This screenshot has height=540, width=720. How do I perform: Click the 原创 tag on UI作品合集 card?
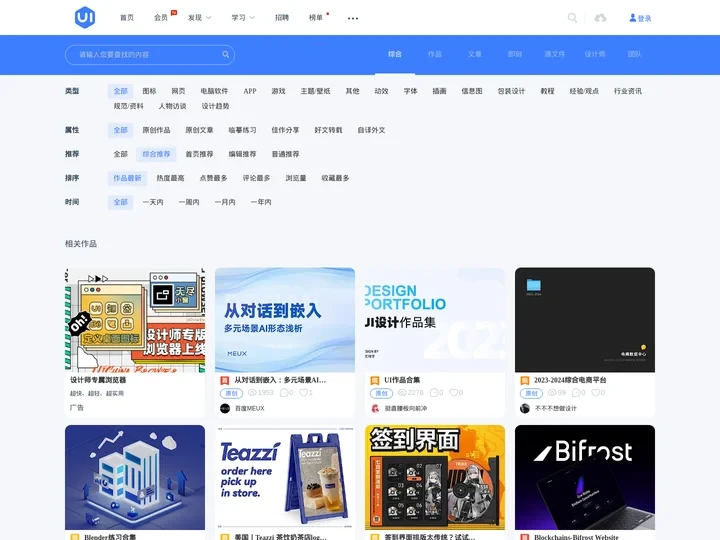point(382,393)
